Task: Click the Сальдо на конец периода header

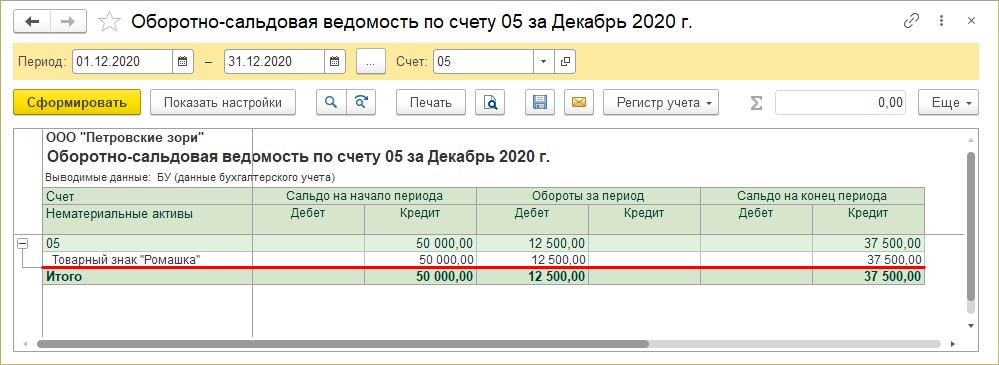Action: [812, 196]
